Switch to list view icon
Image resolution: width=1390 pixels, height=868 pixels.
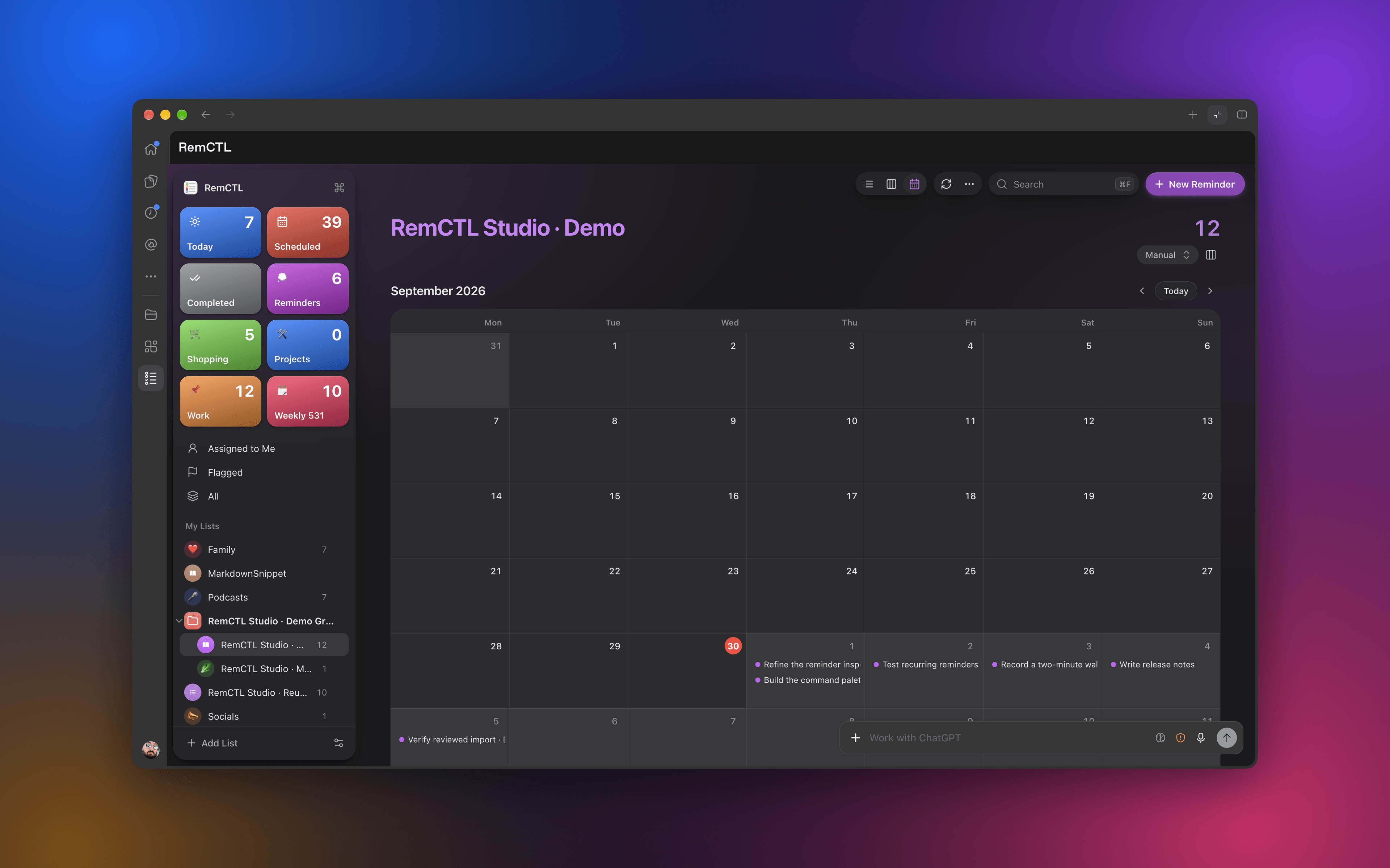868,184
